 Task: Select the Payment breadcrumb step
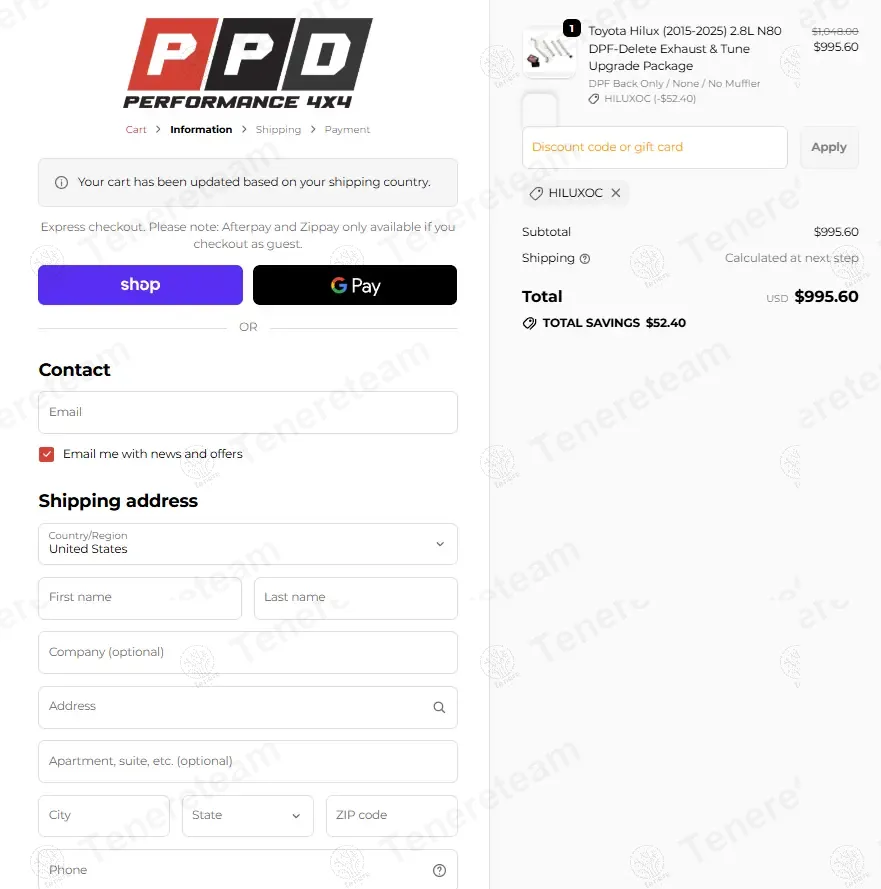click(x=347, y=130)
